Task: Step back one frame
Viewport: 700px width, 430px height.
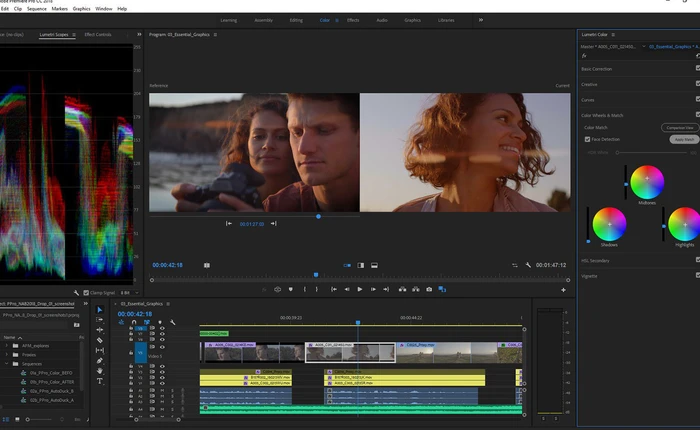Action: [347, 289]
